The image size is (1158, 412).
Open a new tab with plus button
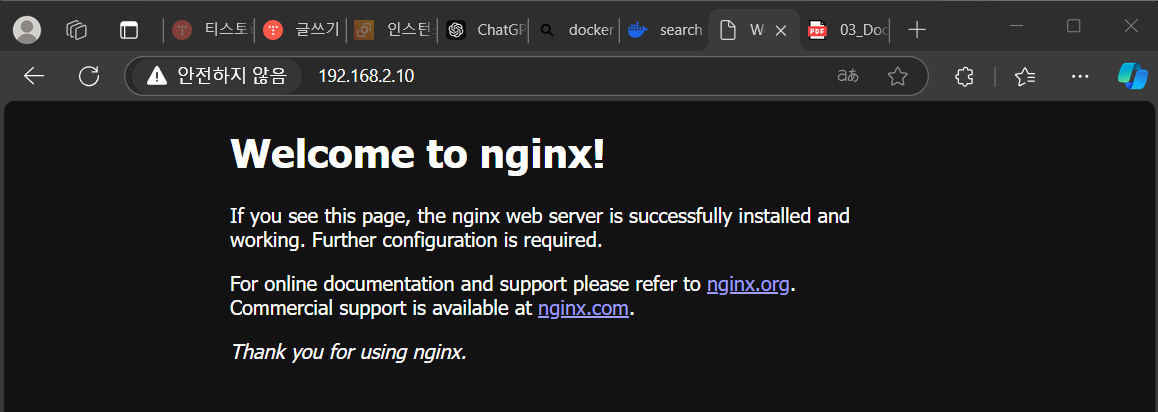coord(917,30)
